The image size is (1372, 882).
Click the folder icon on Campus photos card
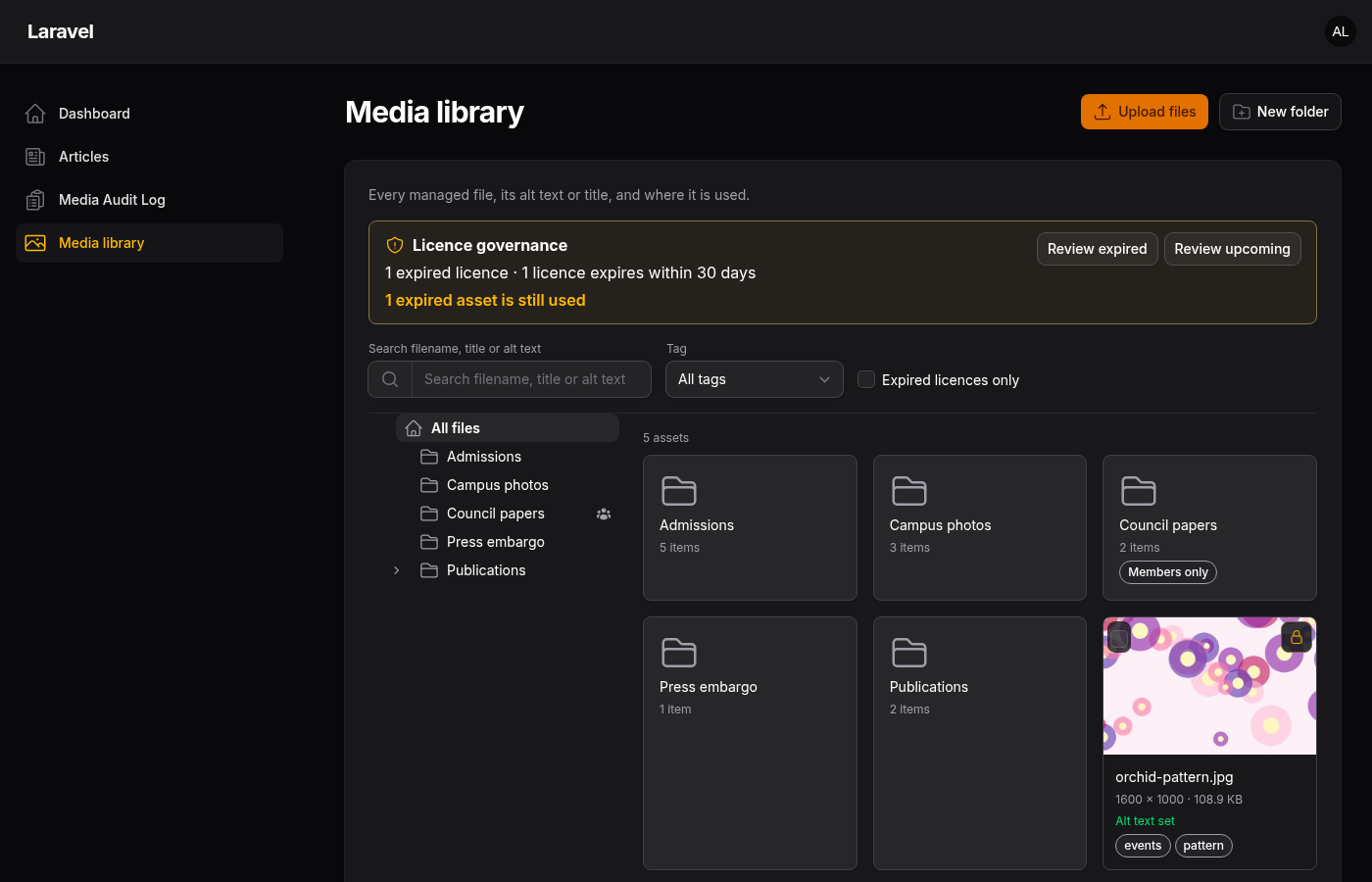tap(909, 490)
